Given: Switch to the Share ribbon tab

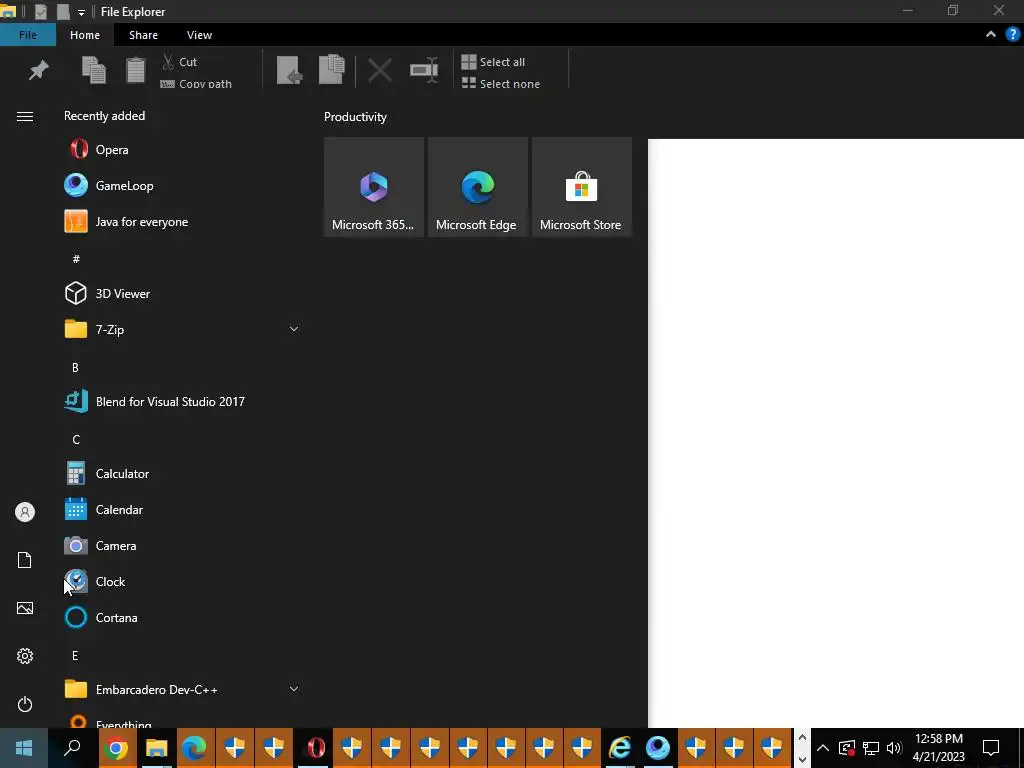Looking at the screenshot, I should pyautogui.click(x=143, y=35).
